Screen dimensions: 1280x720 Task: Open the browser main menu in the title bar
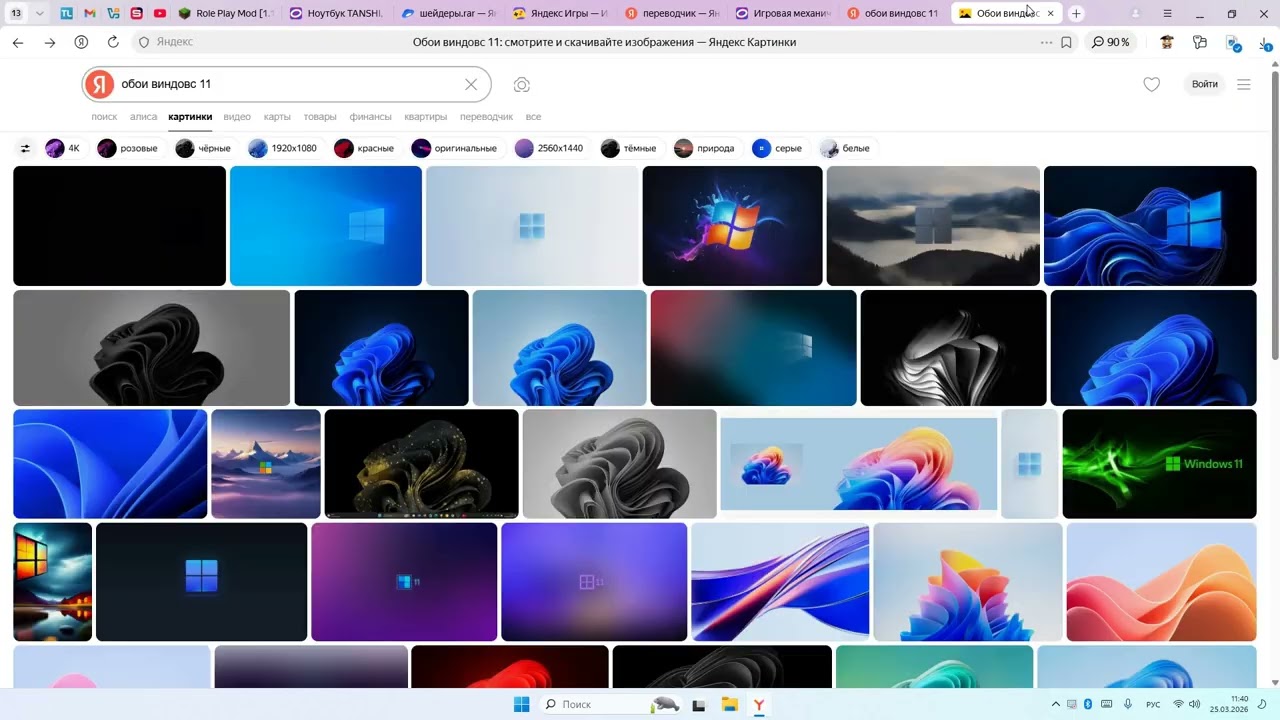pos(1168,14)
